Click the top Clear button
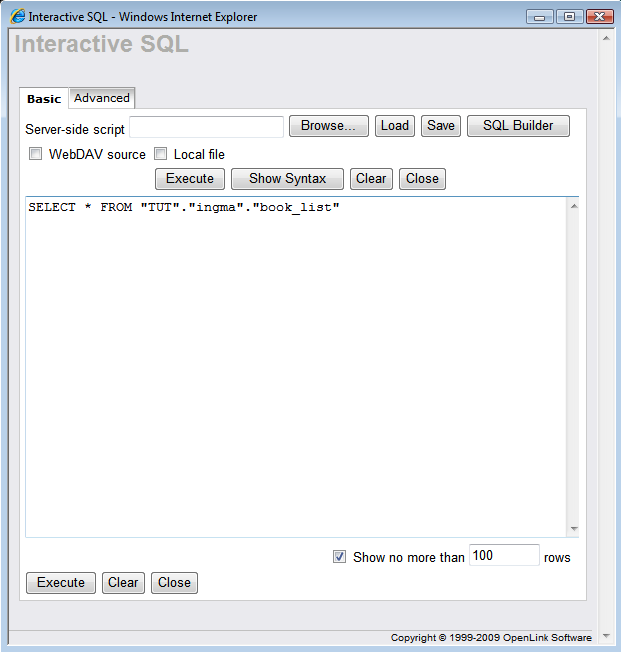Image resolution: width=621 pixels, height=652 pixels. pyautogui.click(x=371, y=179)
